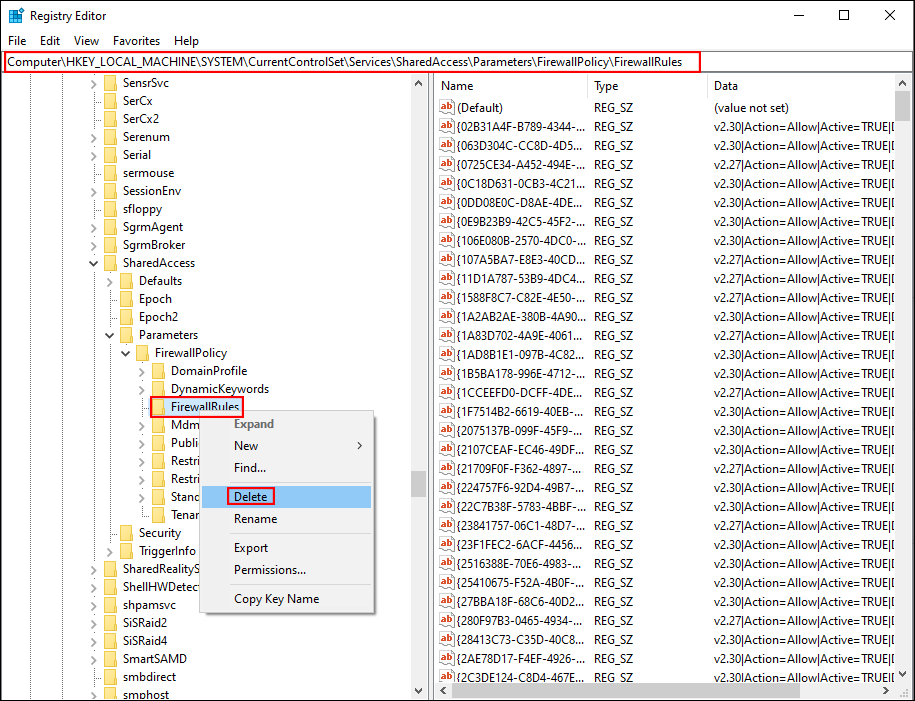Expand the DomainProfile key
This screenshot has width=915, height=701.
142,371
